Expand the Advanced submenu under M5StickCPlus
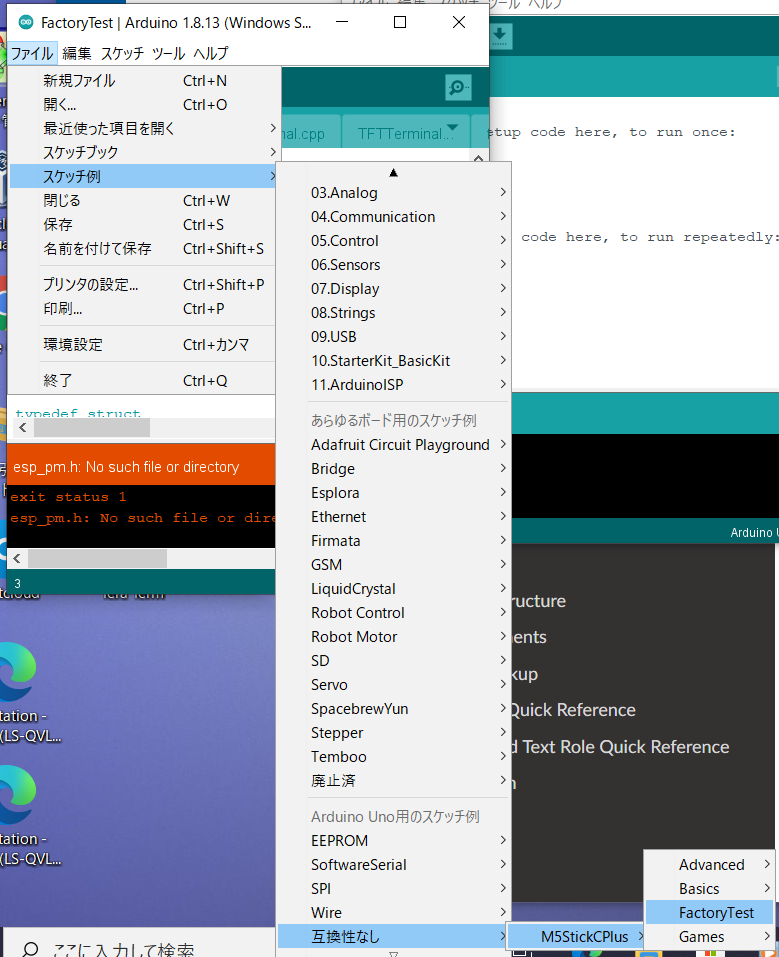Viewport: 779px width, 957px height. pos(711,865)
